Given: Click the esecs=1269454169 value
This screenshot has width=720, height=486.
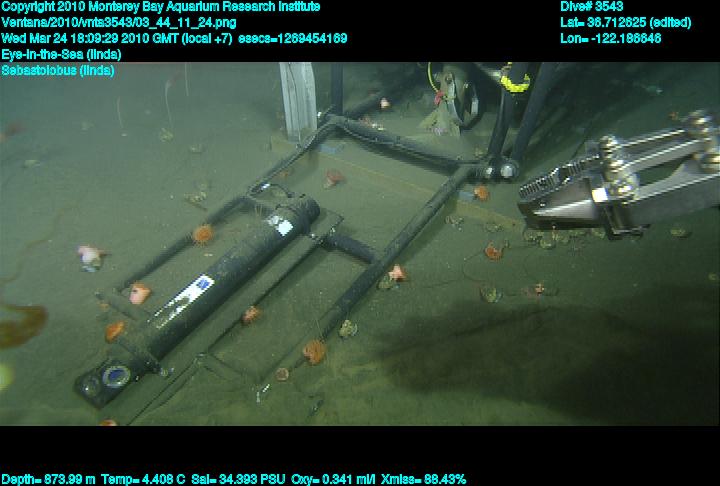Looking at the screenshot, I should tap(292, 39).
